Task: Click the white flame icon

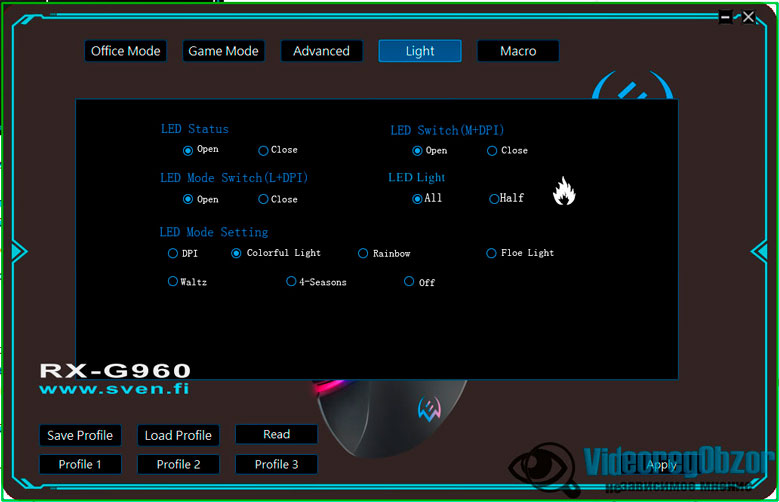Action: point(564,191)
